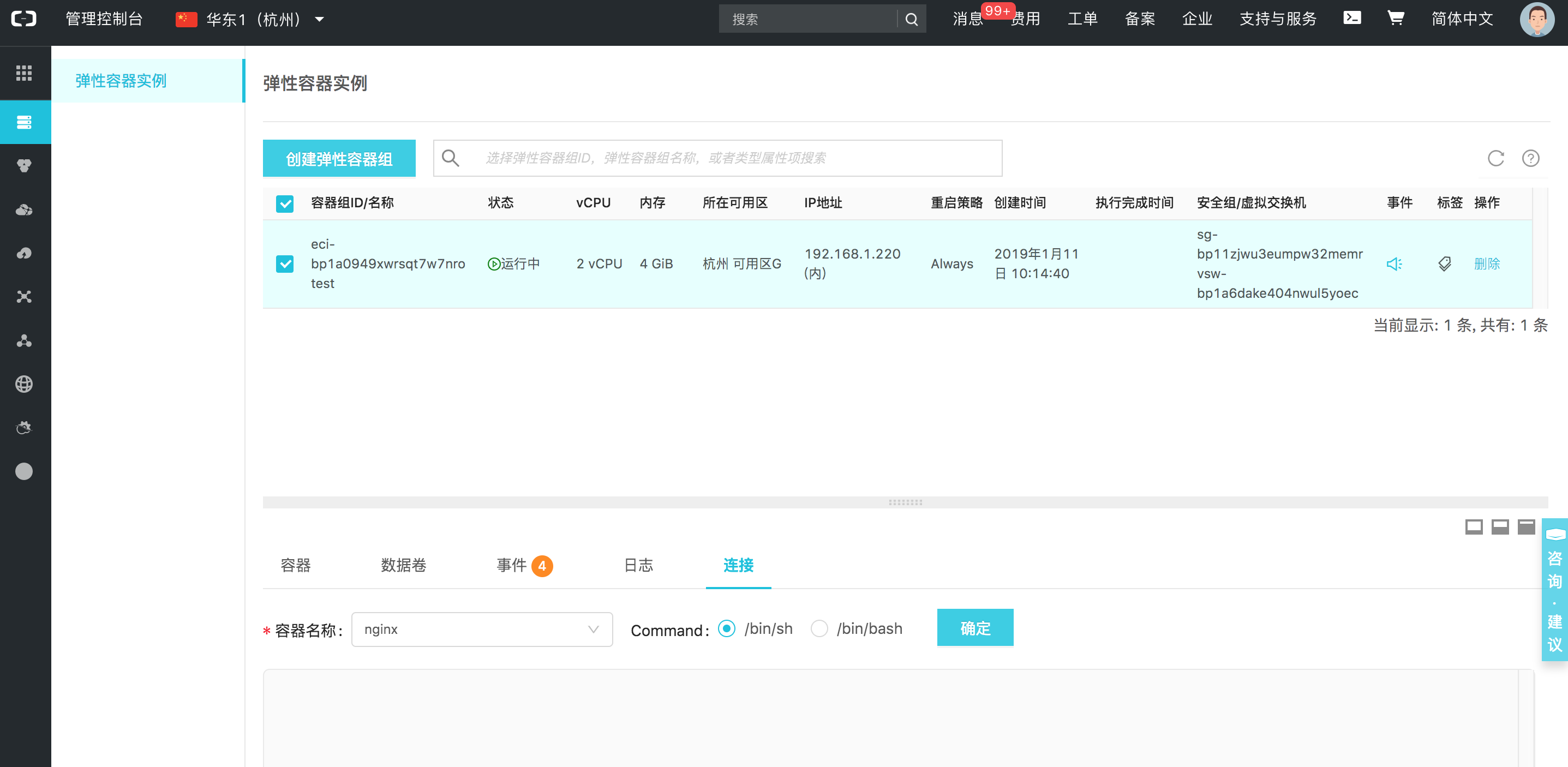Switch to the 日志 tab
Image resolution: width=1568 pixels, height=767 pixels.
point(638,565)
